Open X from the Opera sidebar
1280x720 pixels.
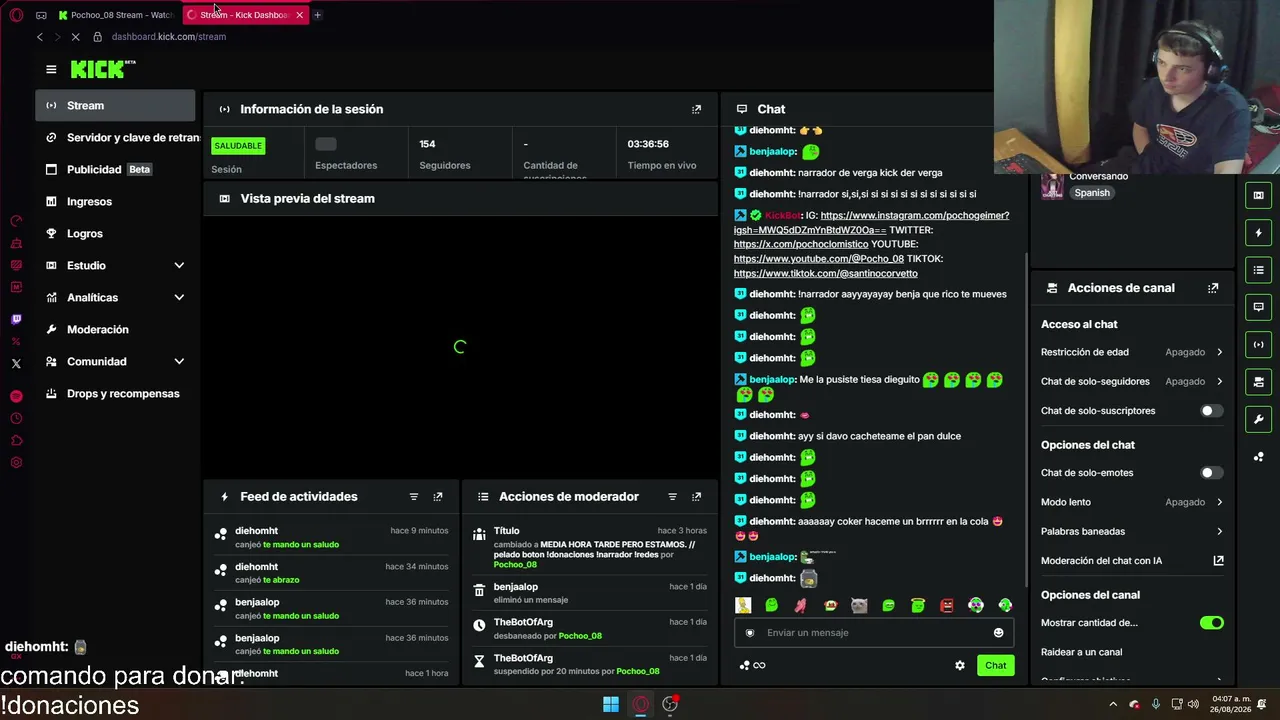click(x=16, y=364)
